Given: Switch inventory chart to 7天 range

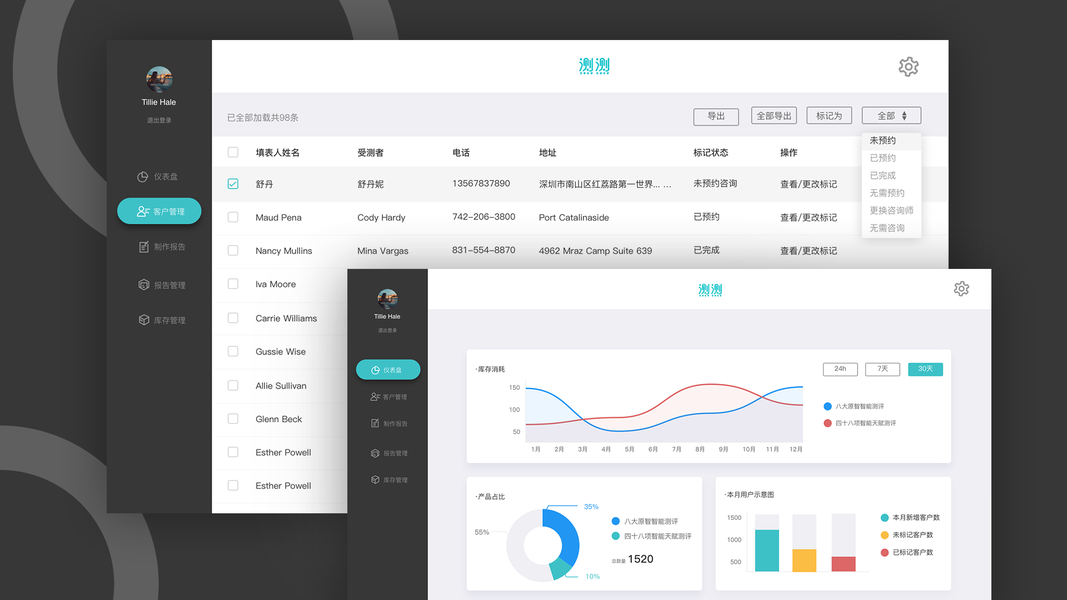Looking at the screenshot, I should [883, 369].
